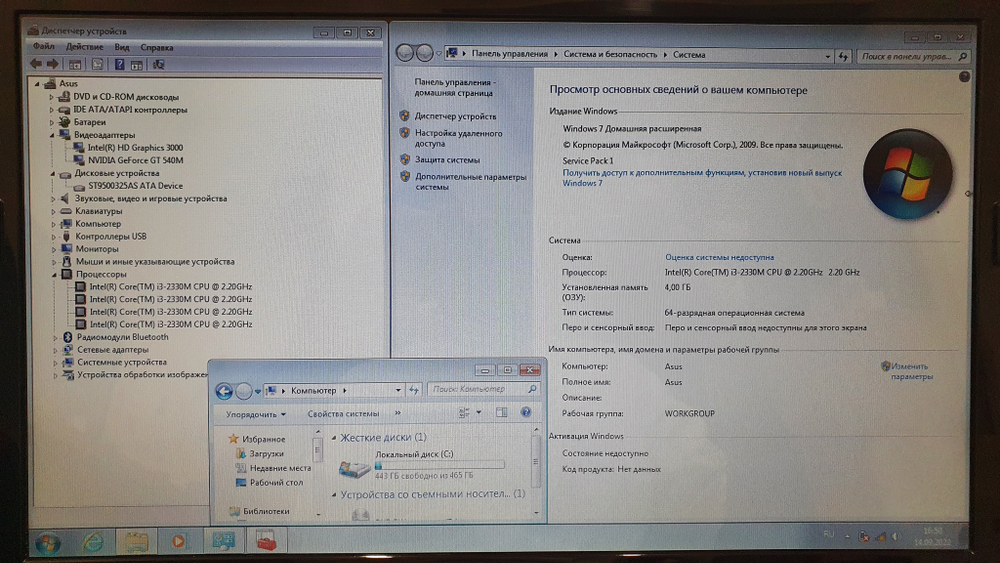Open Недавние места in favorites pane

point(280,468)
